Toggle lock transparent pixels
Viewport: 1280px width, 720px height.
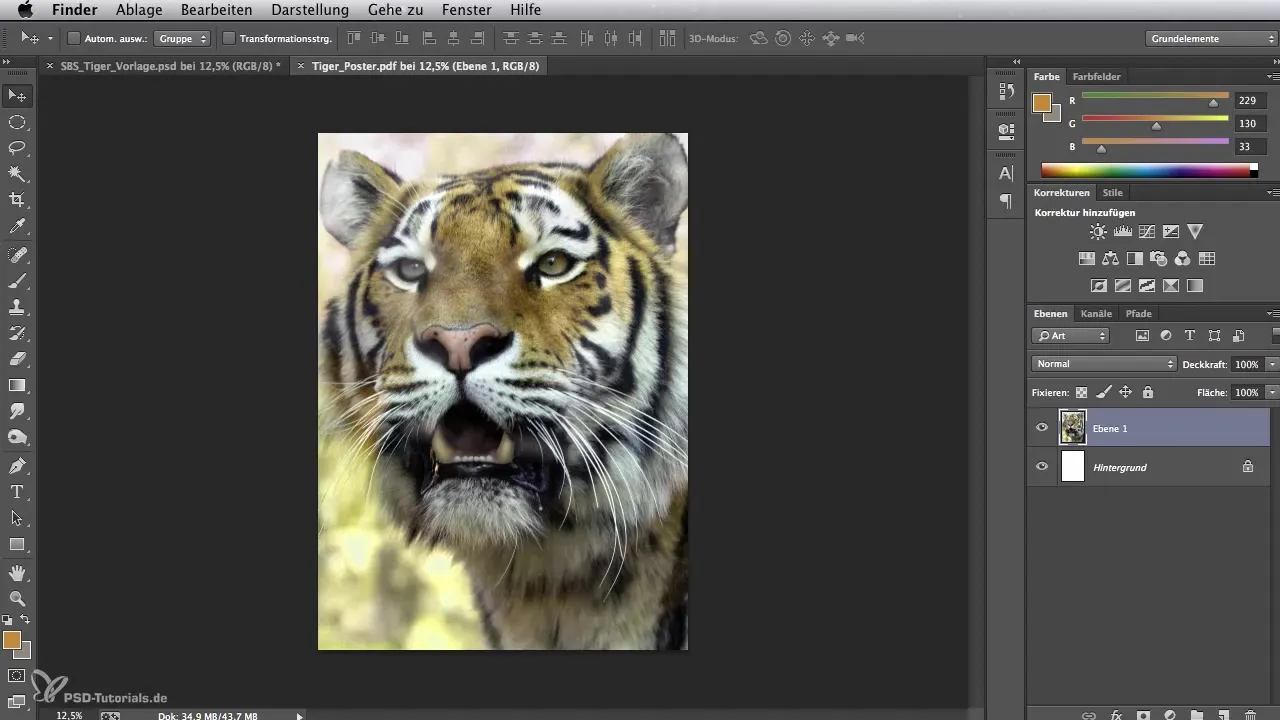pyautogui.click(x=1081, y=393)
